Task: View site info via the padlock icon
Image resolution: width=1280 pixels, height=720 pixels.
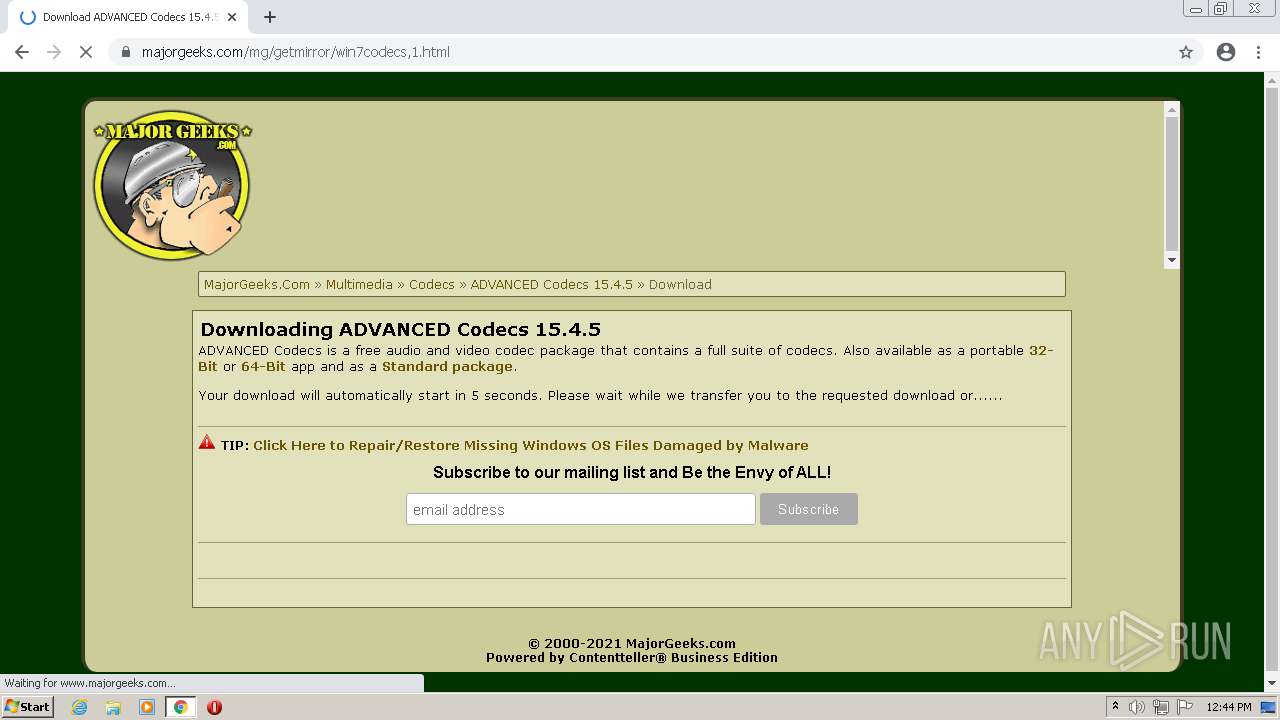Action: click(x=126, y=52)
